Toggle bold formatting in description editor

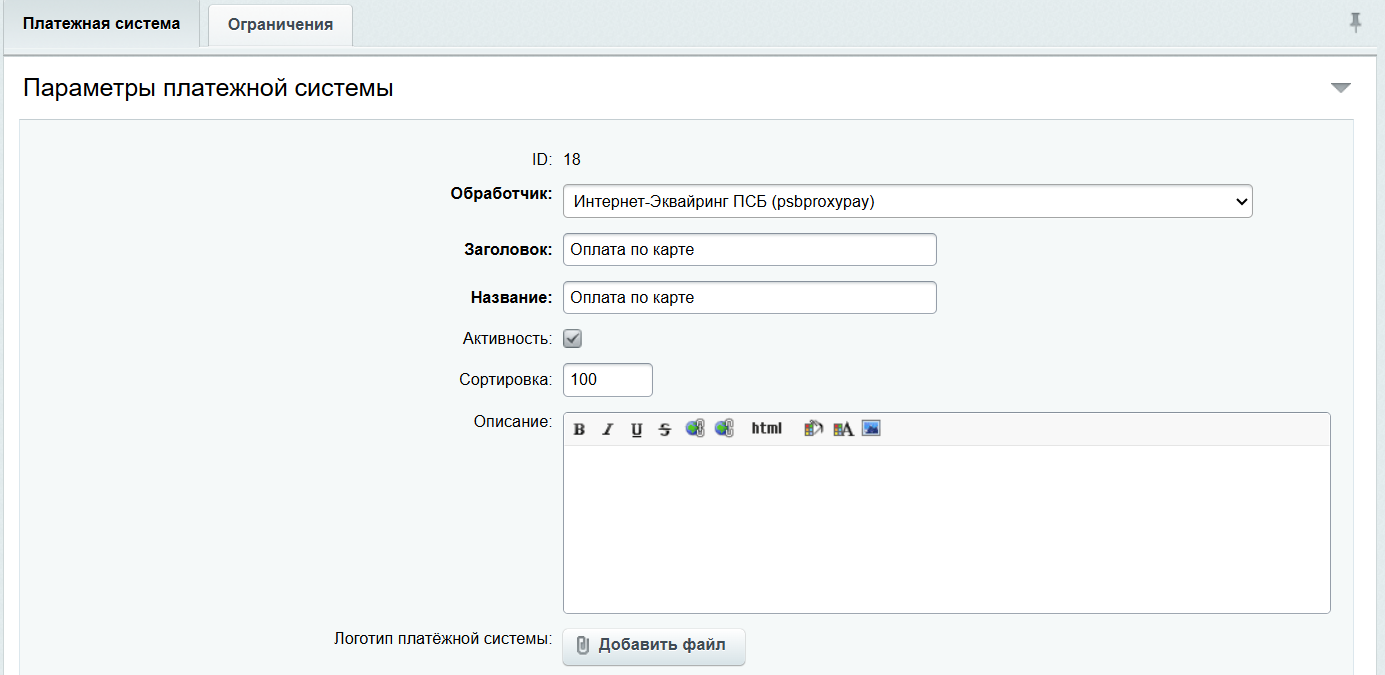[x=580, y=429]
